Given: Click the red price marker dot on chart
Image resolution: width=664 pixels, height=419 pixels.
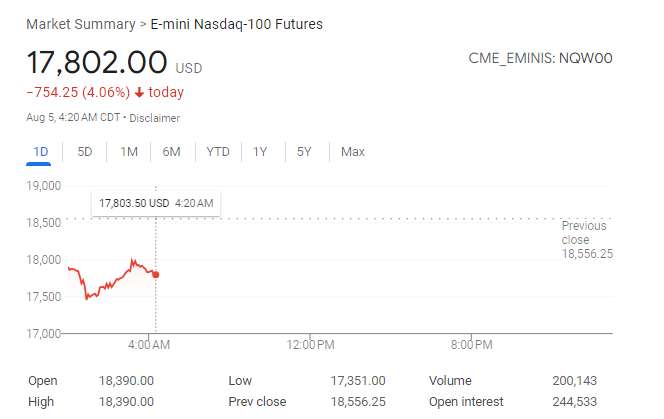Looking at the screenshot, I should tap(155, 274).
